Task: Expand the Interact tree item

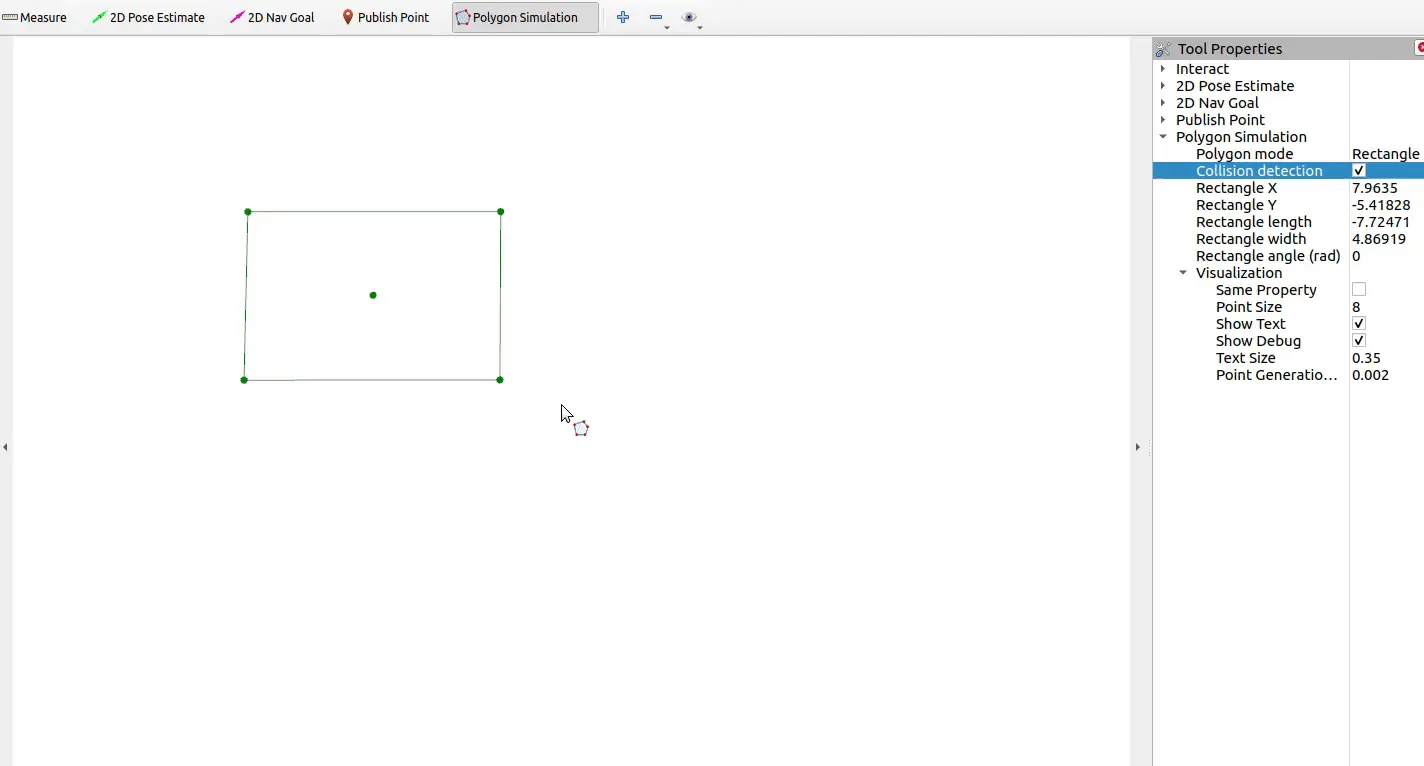Action: [1162, 69]
